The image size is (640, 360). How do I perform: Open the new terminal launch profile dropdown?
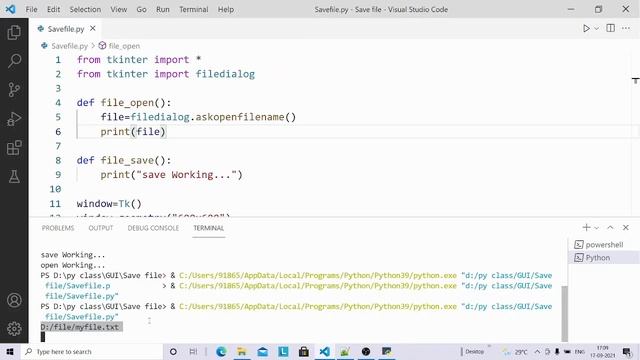[596, 228]
